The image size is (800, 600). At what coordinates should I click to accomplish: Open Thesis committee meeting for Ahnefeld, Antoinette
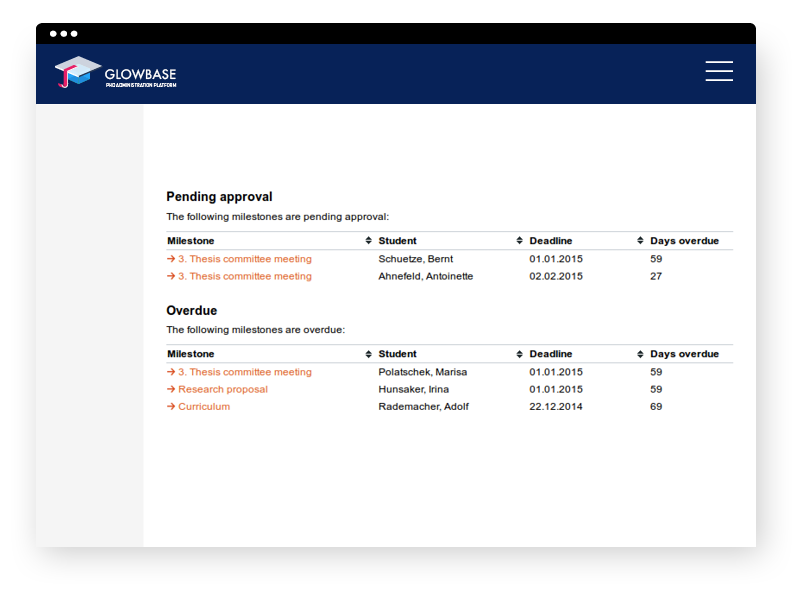coord(239,276)
